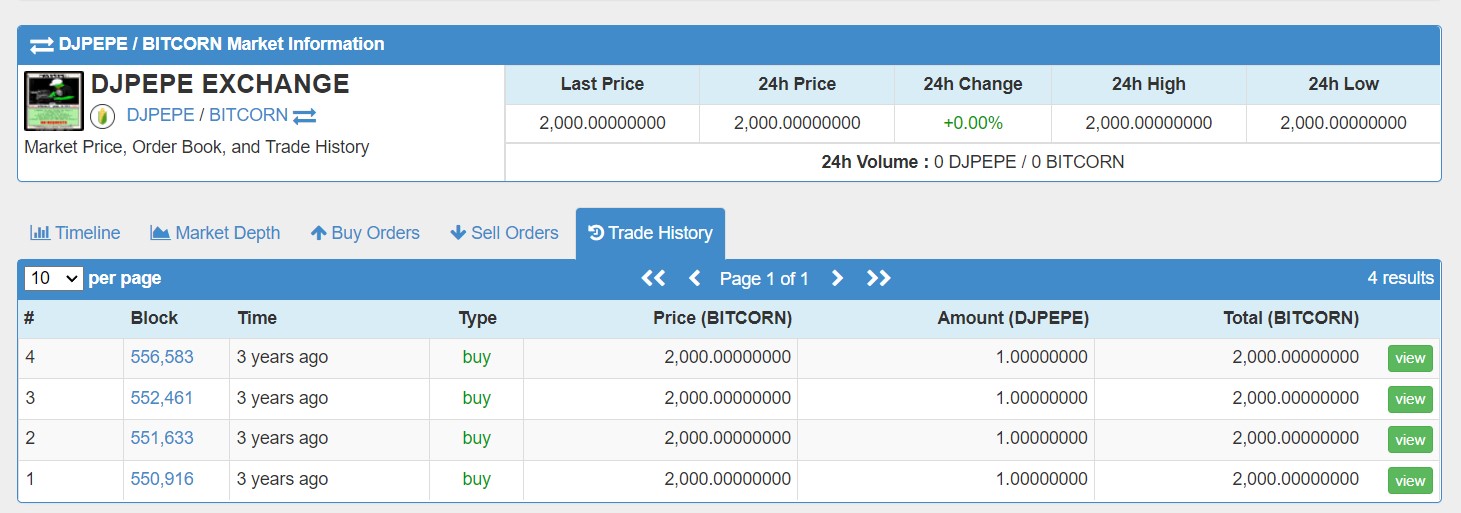Open block 550,916 link

(162, 479)
